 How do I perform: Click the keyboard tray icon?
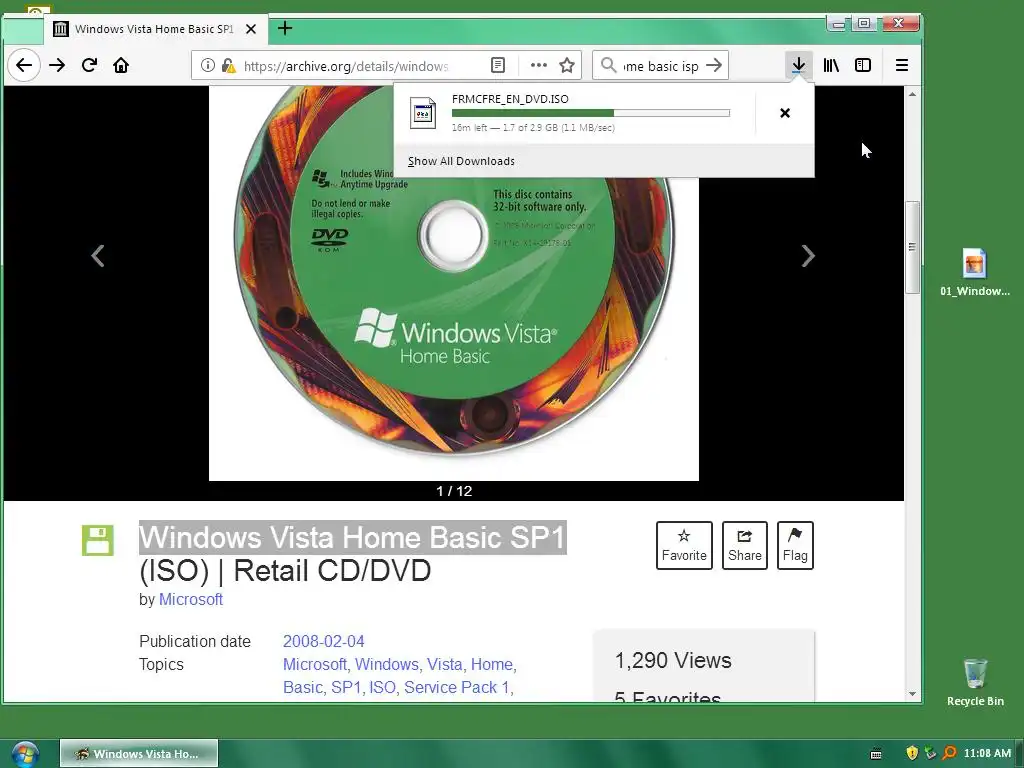tap(876, 754)
